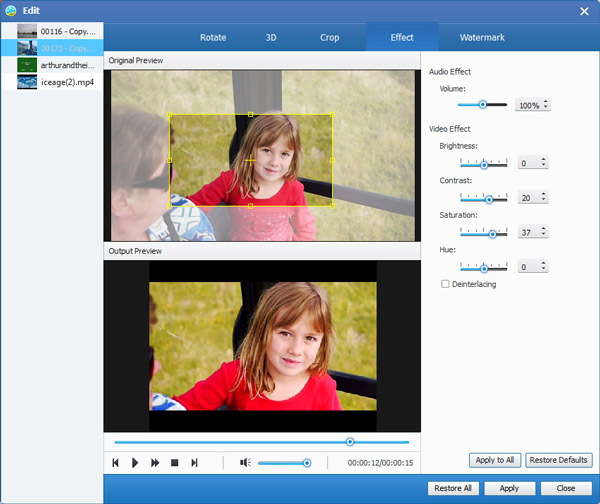Select the 00116 - Copy video thumbnail
Screen dimensions: 600x504
point(27,31)
